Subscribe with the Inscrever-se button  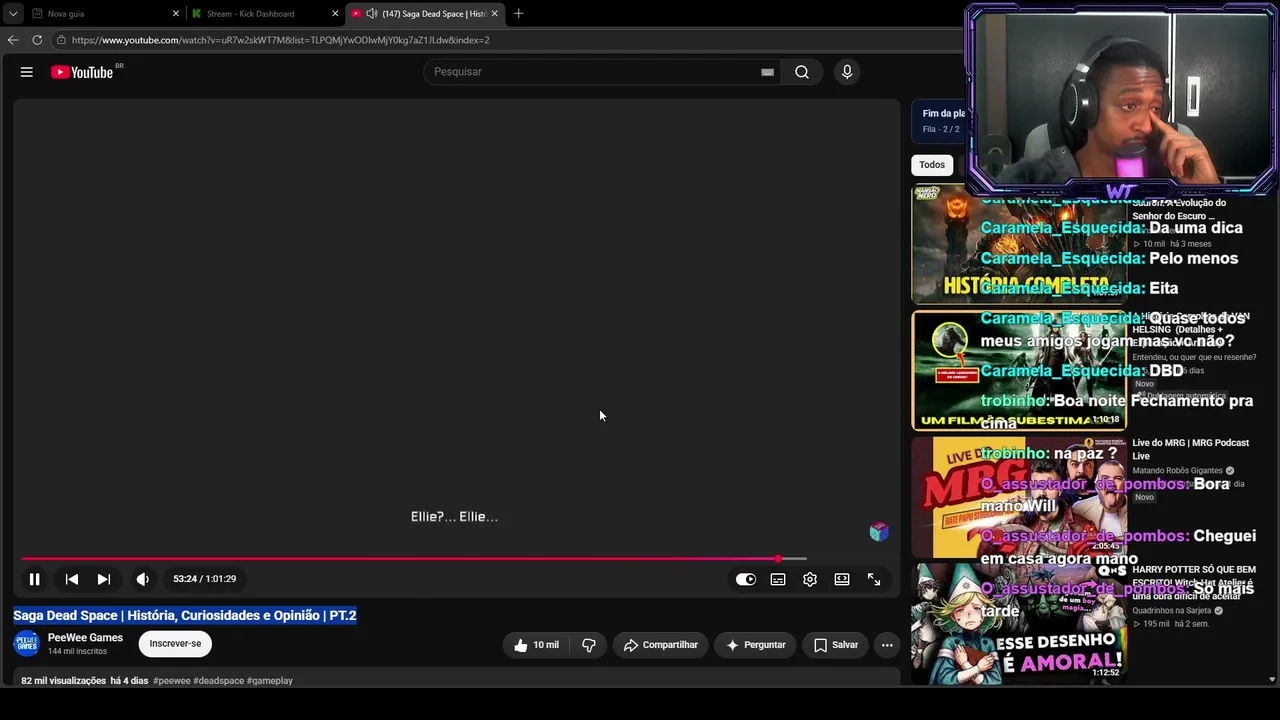click(175, 644)
